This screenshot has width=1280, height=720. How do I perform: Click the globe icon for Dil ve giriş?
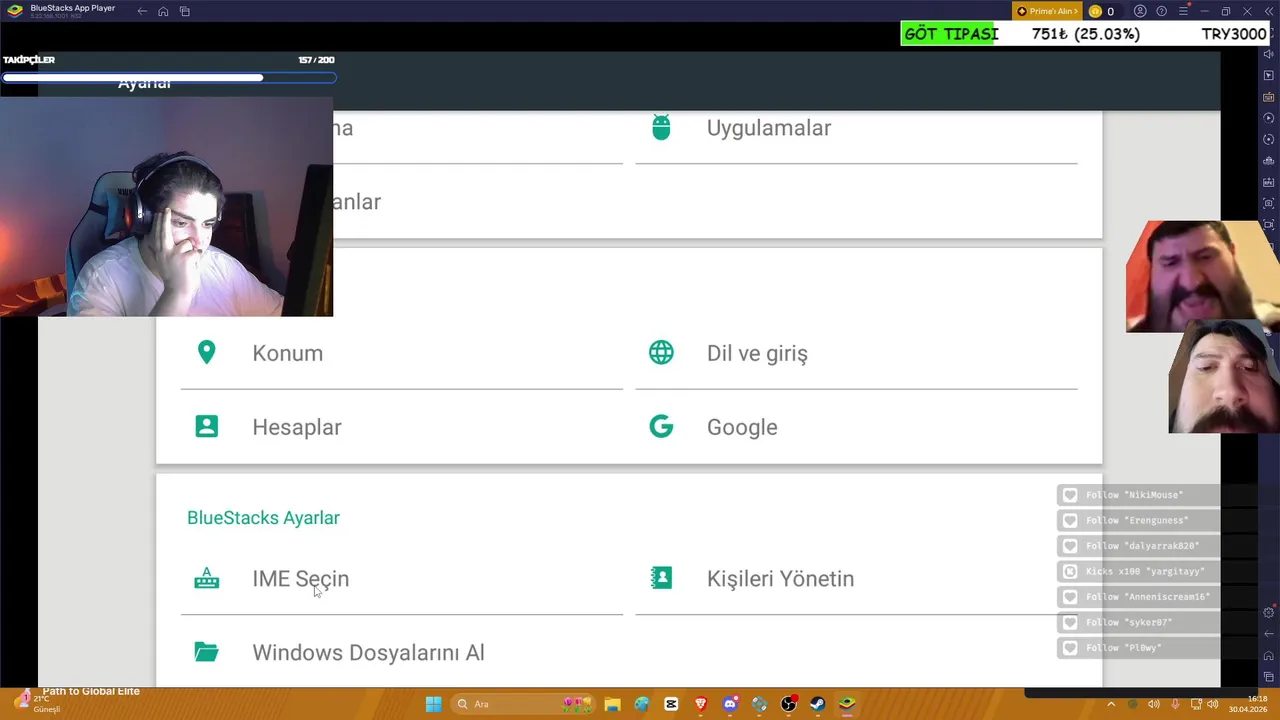[x=661, y=352]
